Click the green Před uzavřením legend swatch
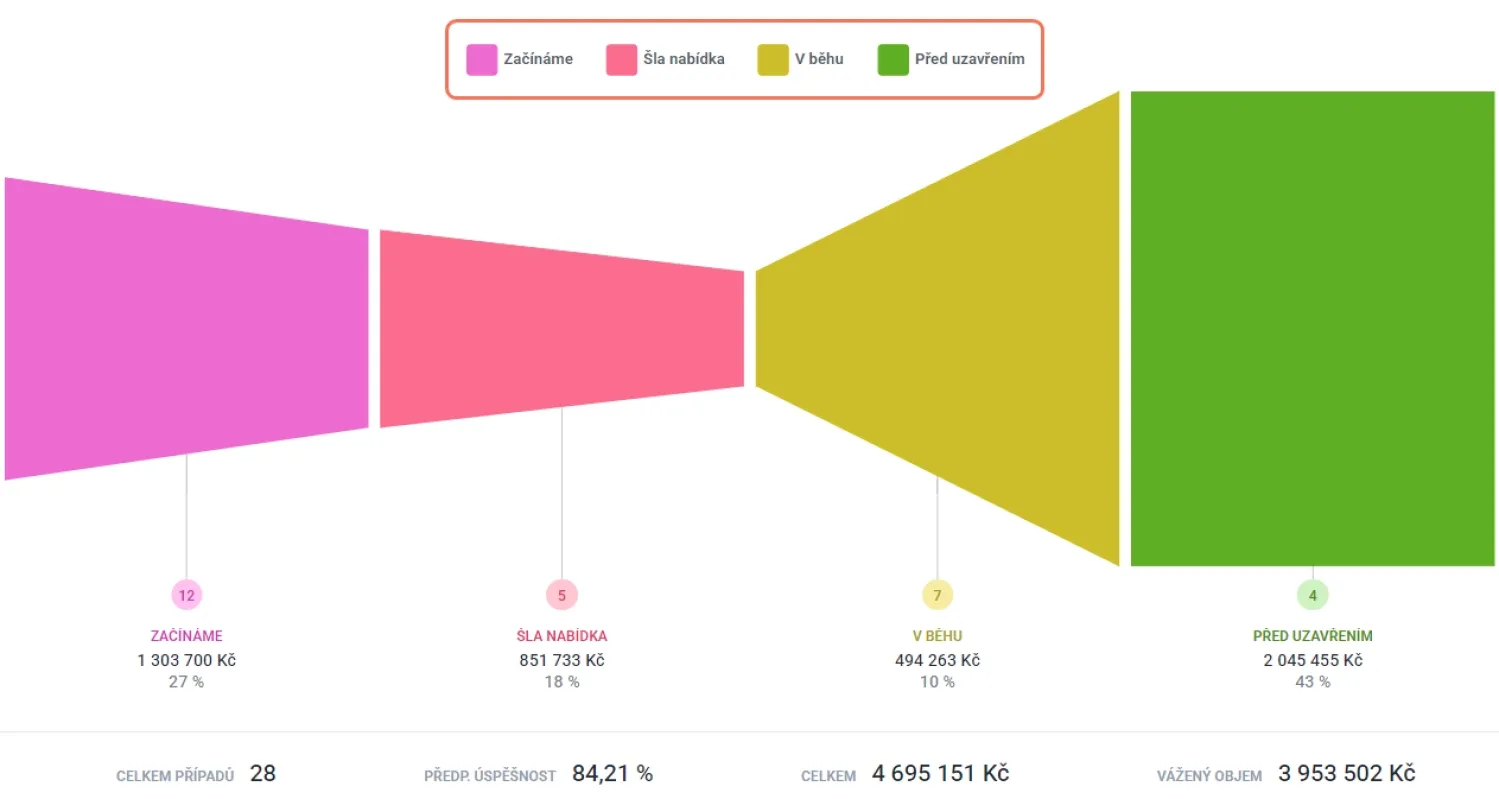 [893, 60]
